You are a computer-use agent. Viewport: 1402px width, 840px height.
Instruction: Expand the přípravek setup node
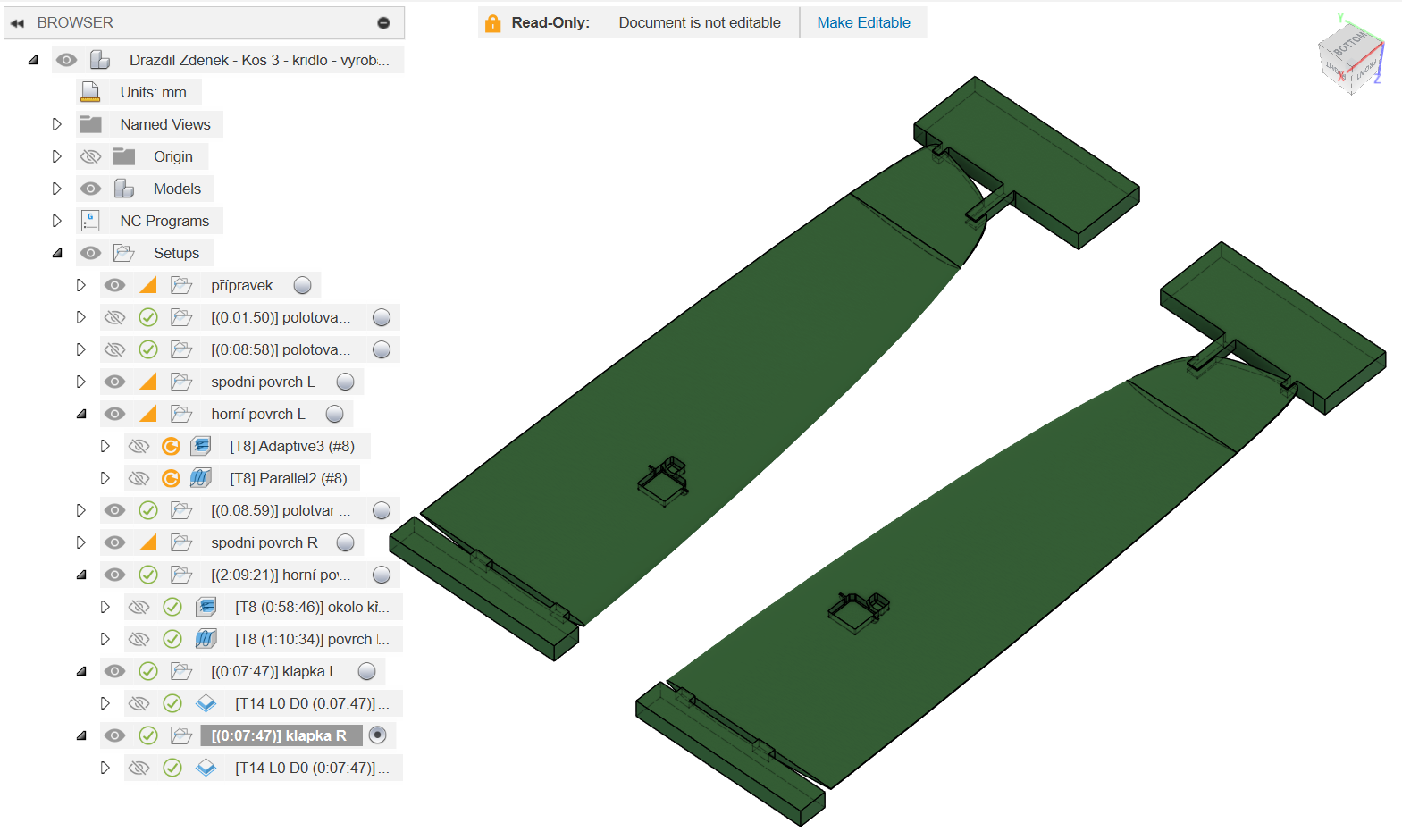tap(80, 285)
